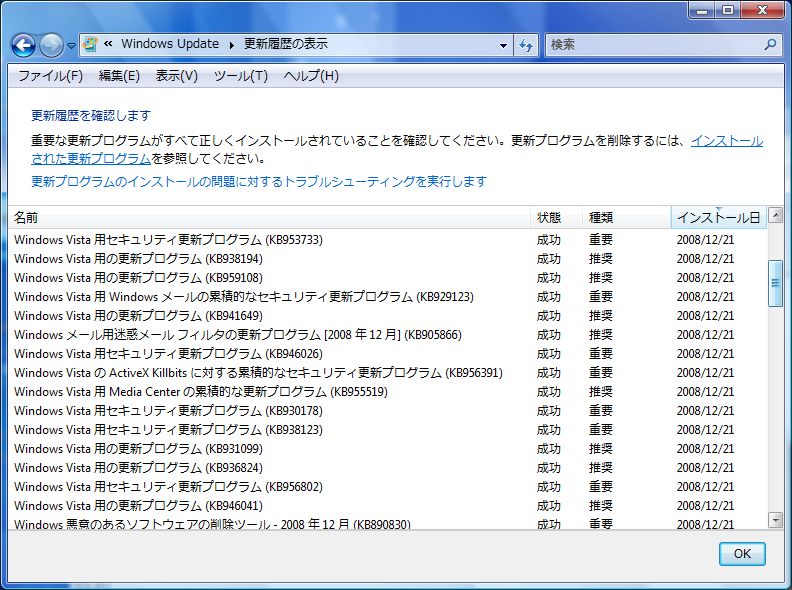Open the ファイル(F) menu
Screen dimensions: 792x590
51,76
